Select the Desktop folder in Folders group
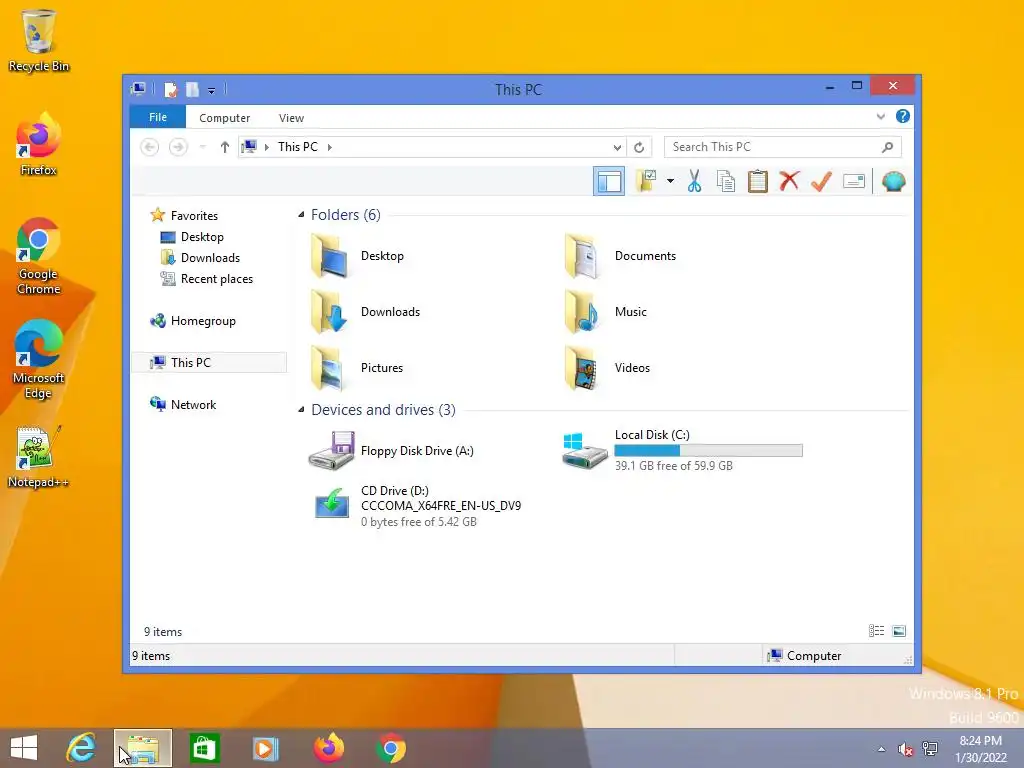 (x=358, y=256)
